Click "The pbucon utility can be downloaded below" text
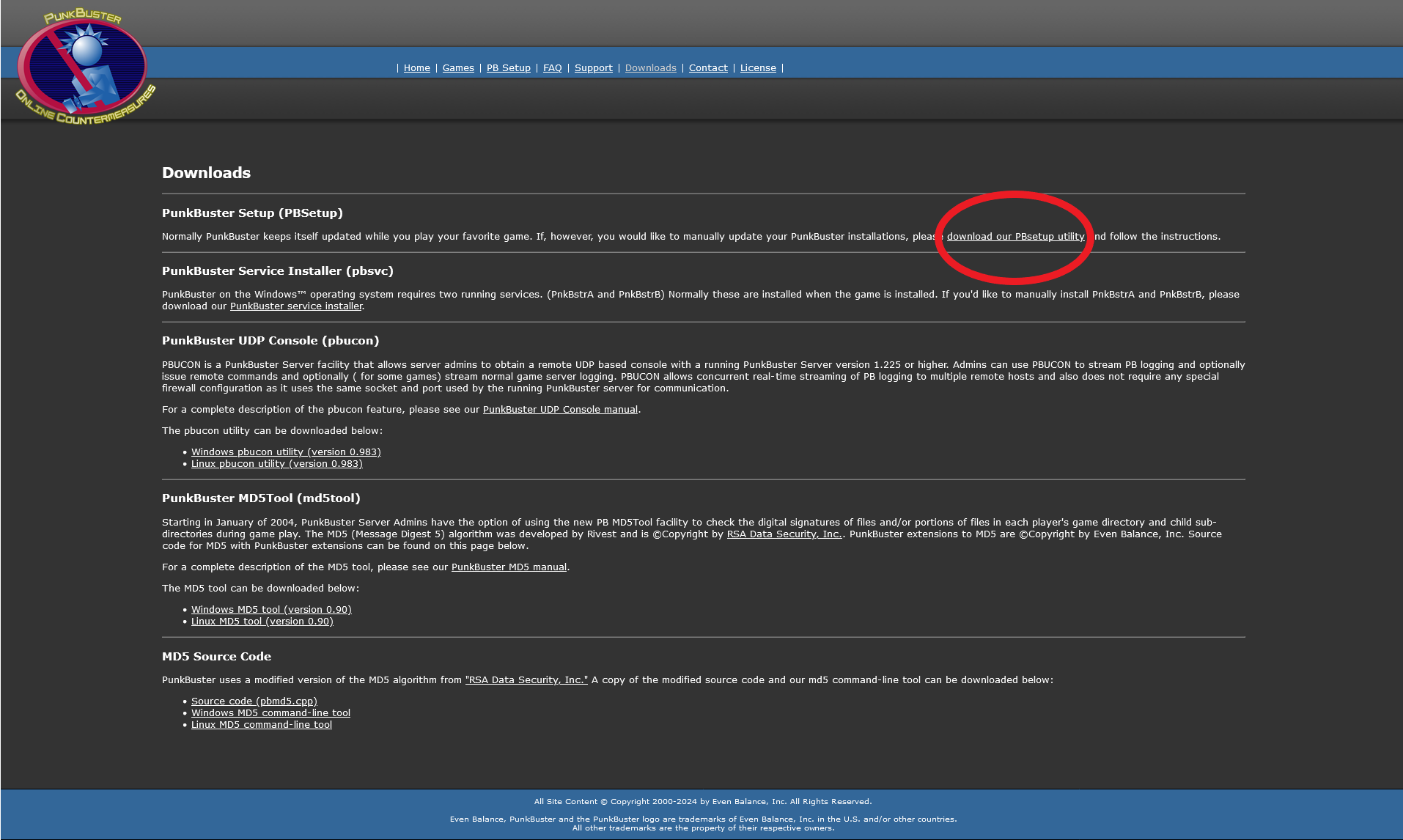This screenshot has height=840, width=1403. [x=272, y=431]
